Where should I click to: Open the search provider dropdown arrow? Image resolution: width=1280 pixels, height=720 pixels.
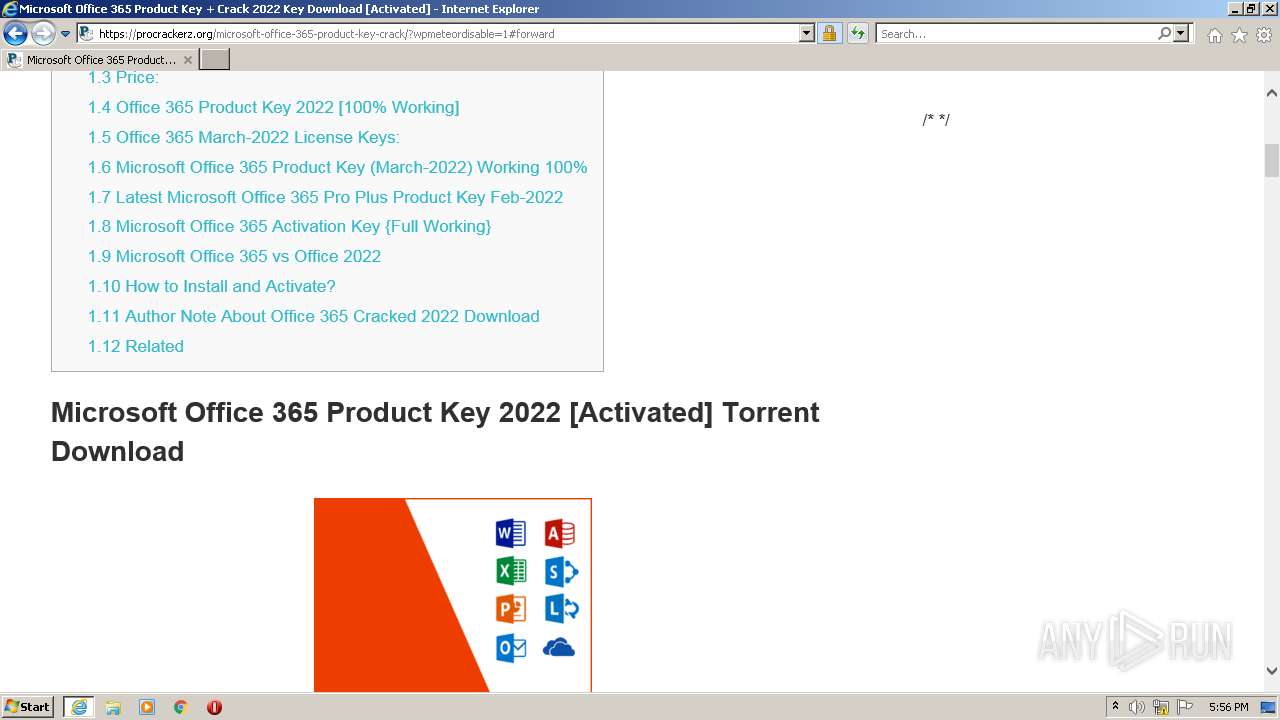click(x=1181, y=33)
